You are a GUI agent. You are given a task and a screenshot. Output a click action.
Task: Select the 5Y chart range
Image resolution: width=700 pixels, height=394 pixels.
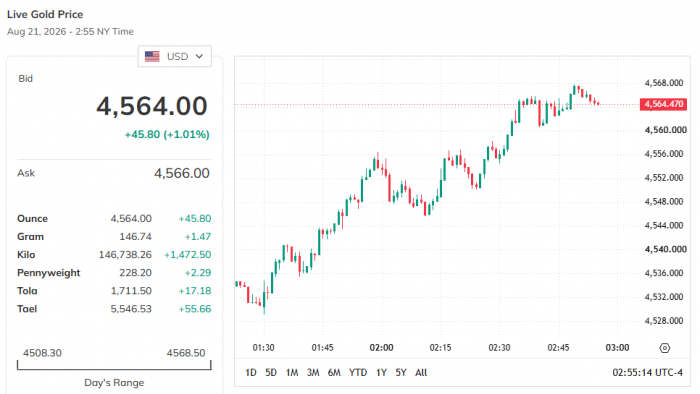tap(401, 373)
